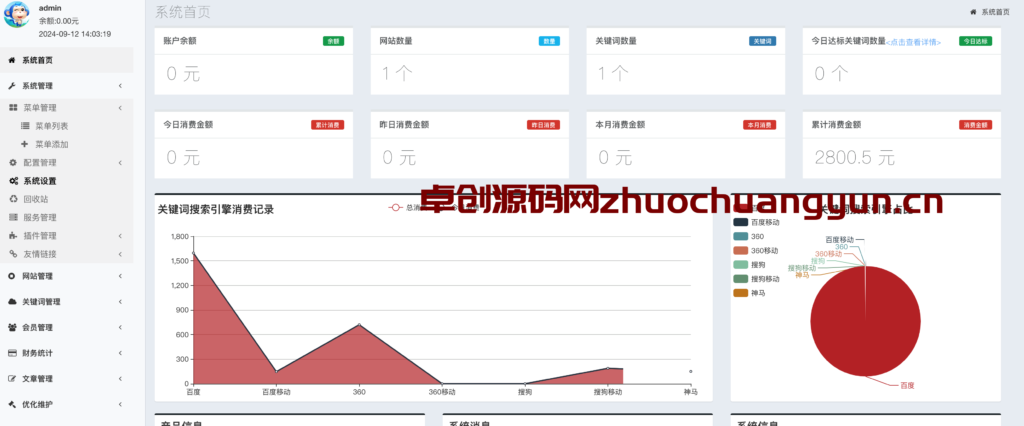Click the 网站数量 card value 1 个
This screenshot has width=1024, height=426.
coord(397,73)
